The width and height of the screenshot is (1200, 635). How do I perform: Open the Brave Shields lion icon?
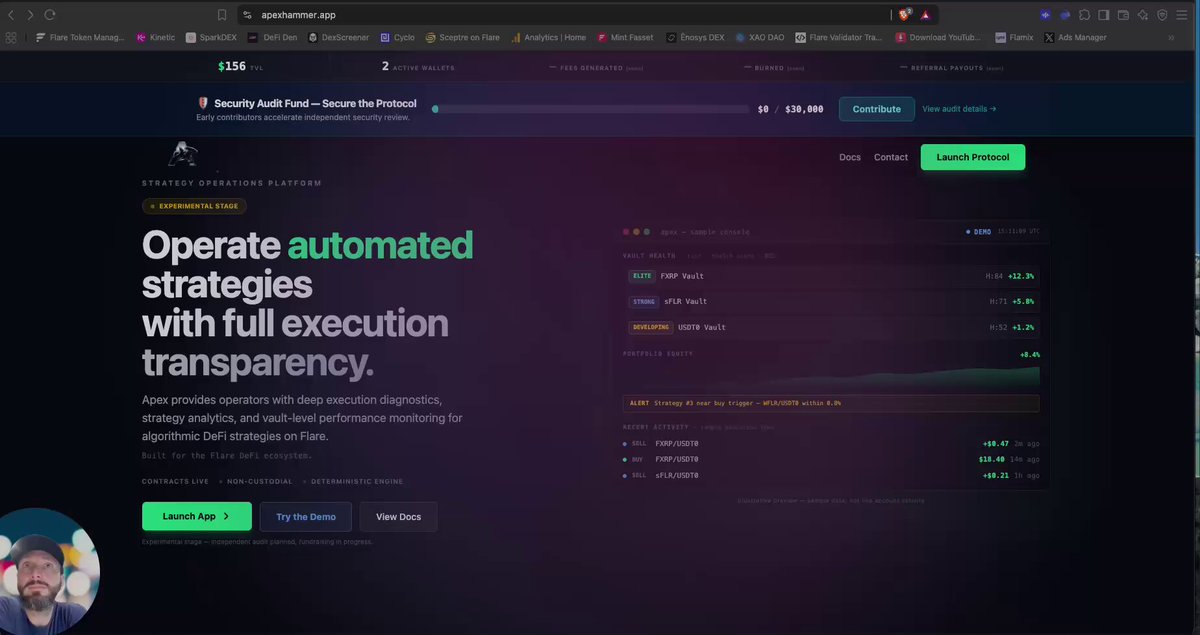(x=904, y=15)
